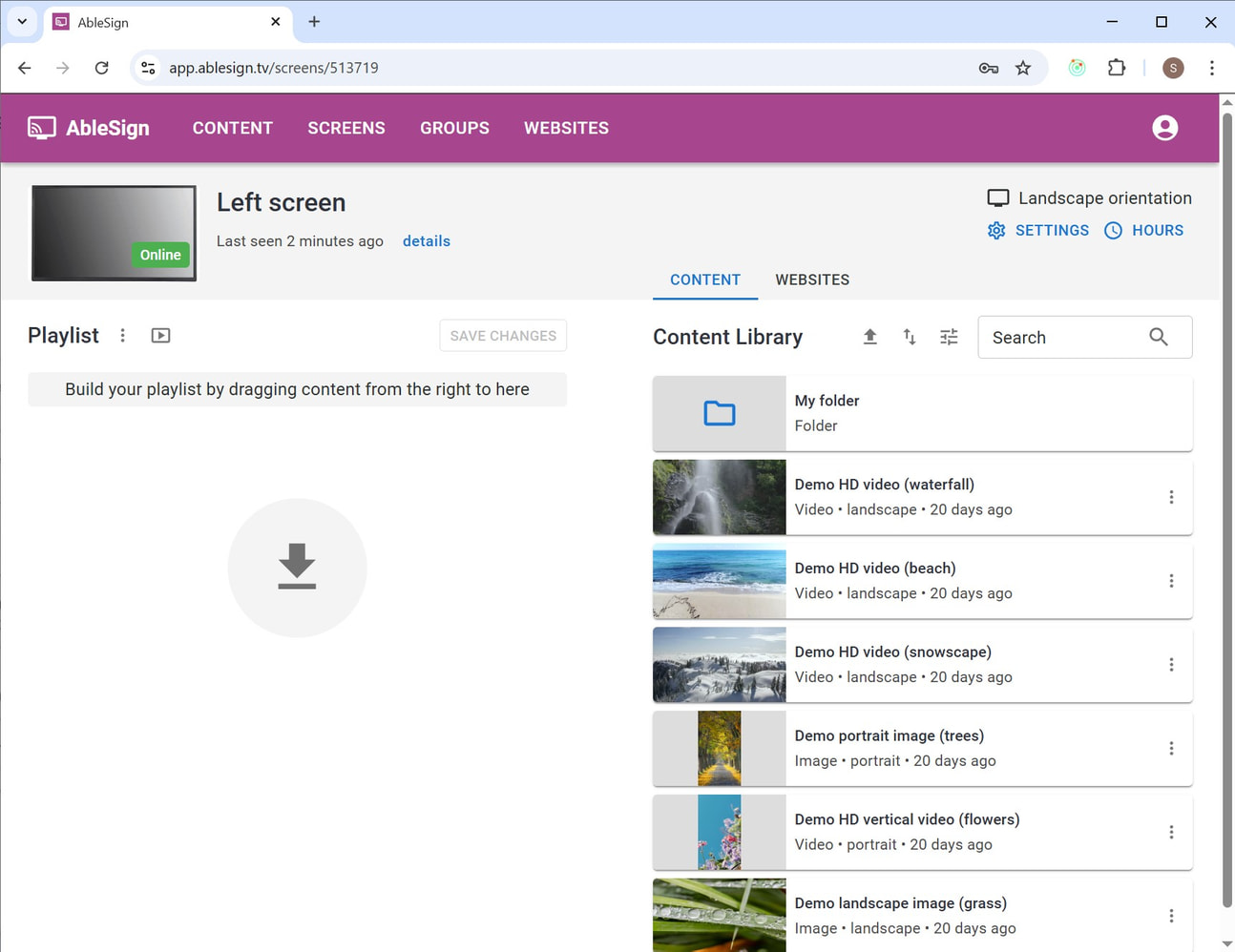Open the filter icon next to search
This screenshot has height=952, width=1235.
tap(948, 337)
